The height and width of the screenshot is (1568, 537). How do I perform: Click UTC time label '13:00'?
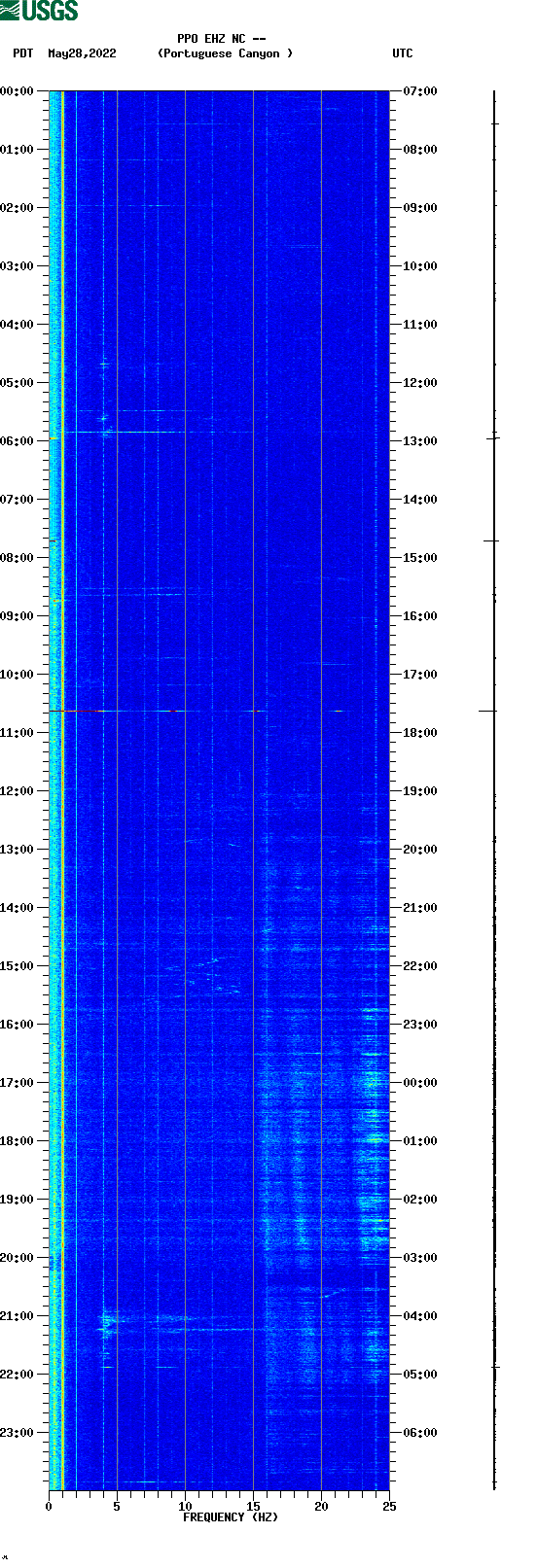420,441
